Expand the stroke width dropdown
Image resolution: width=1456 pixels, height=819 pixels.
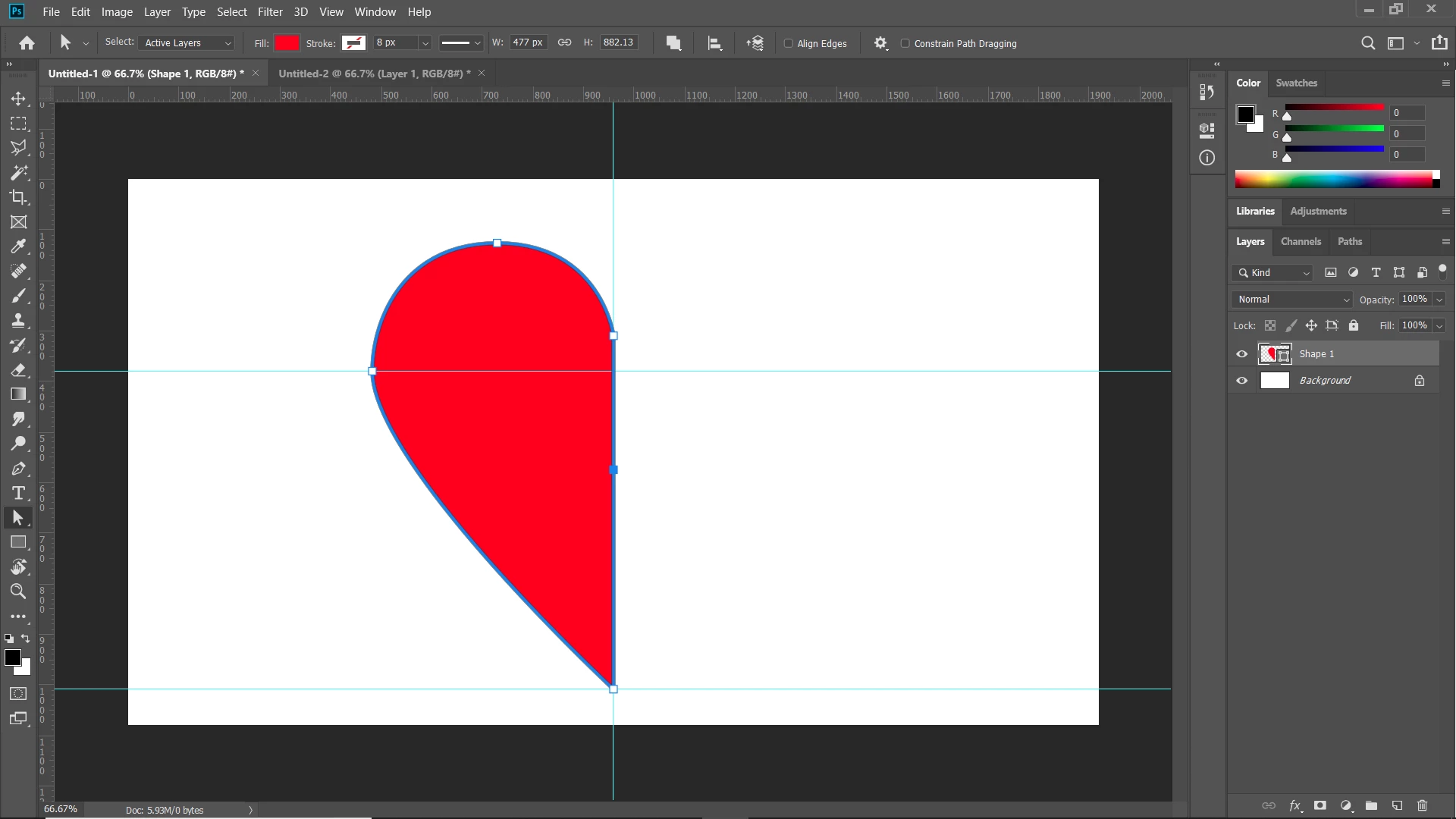click(425, 43)
